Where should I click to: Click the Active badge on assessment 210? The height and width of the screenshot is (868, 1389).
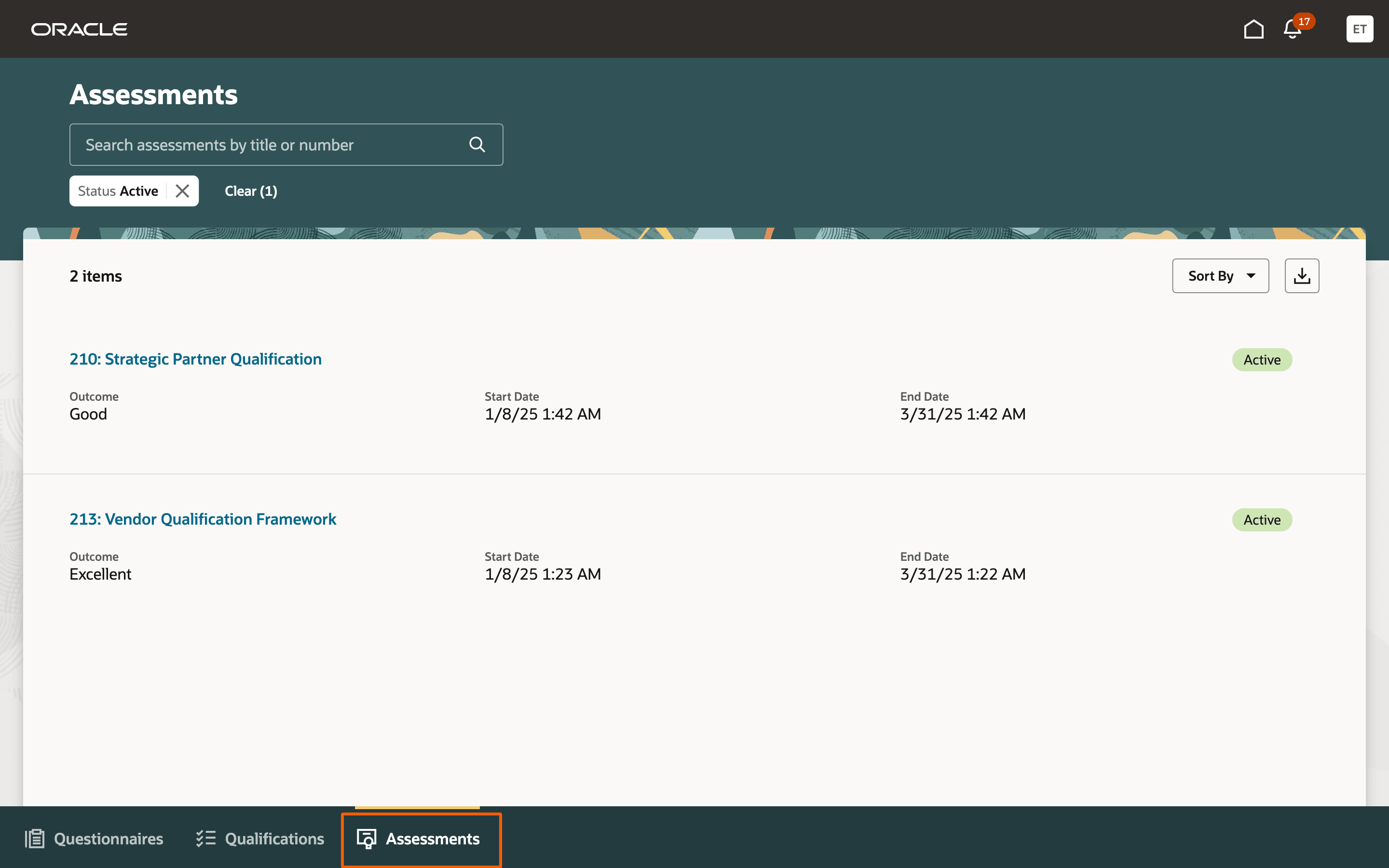click(1262, 360)
